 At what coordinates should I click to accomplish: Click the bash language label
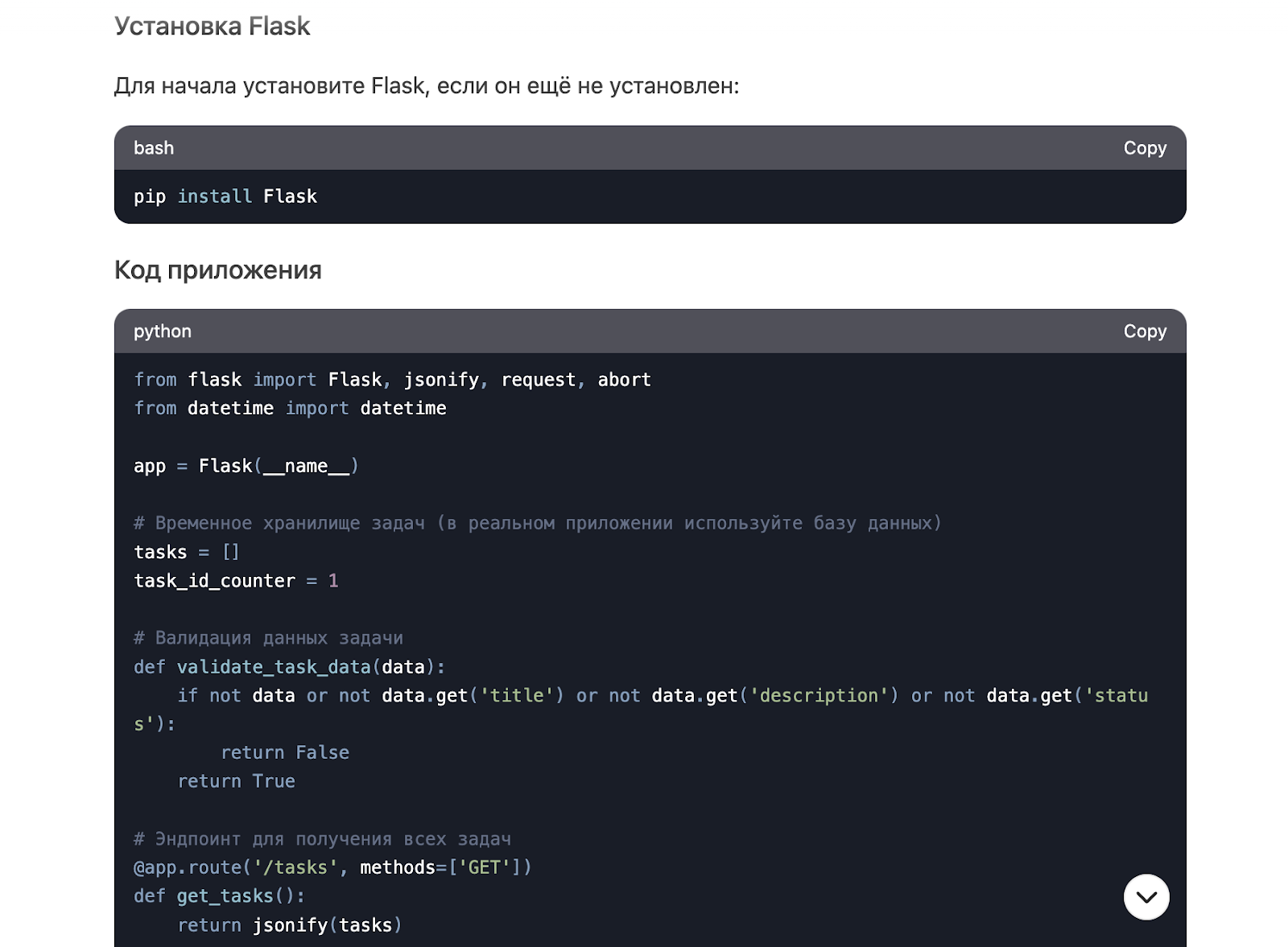click(x=153, y=148)
